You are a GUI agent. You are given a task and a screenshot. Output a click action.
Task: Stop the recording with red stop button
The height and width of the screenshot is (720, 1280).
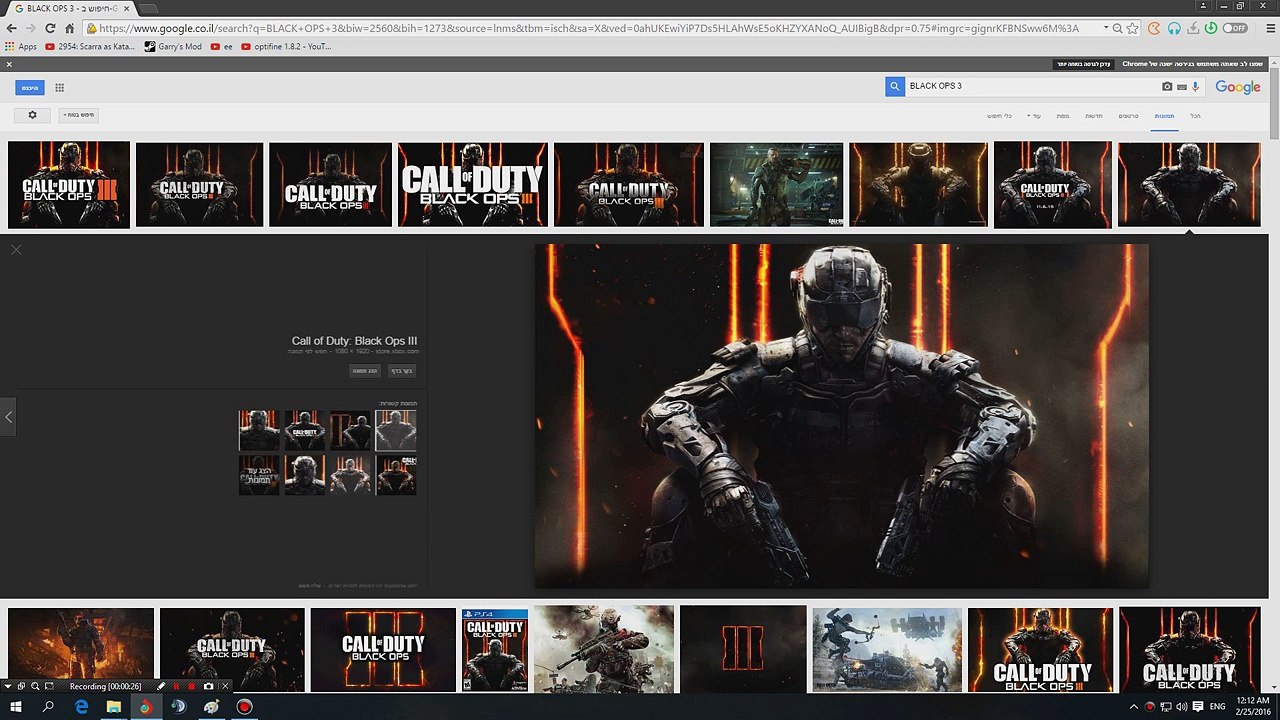[x=192, y=687]
